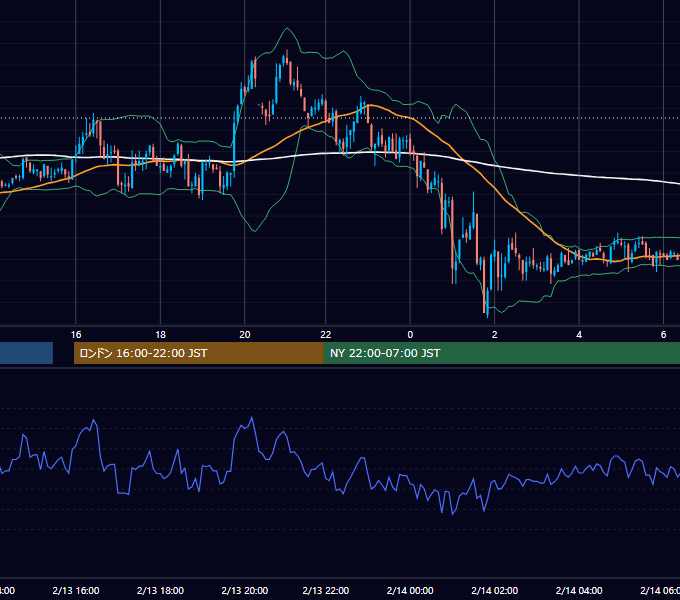
Task: Select the 2/13 18:00 time axis label
Action: coord(160,590)
